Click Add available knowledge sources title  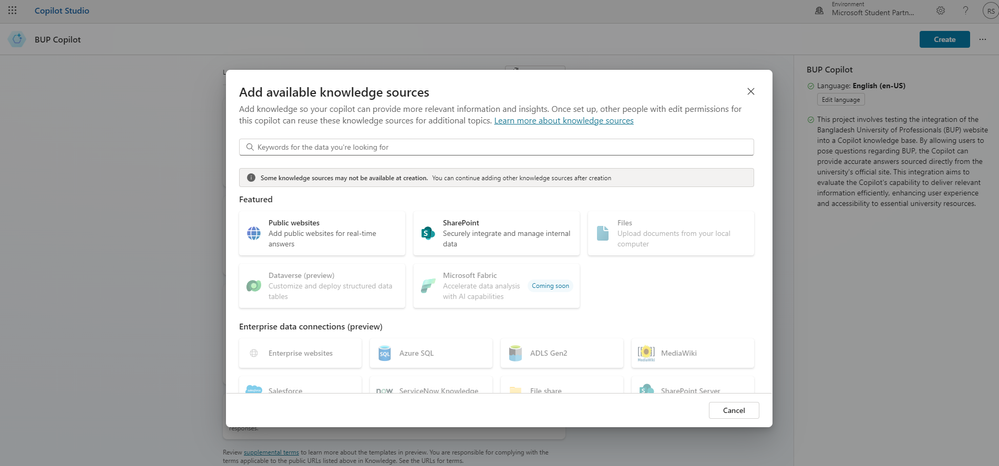[x=334, y=92]
